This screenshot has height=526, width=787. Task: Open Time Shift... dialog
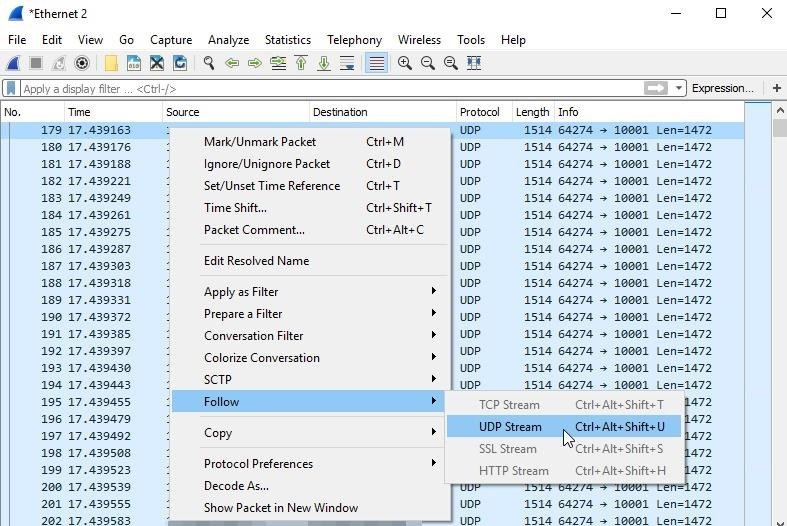(309, 208)
